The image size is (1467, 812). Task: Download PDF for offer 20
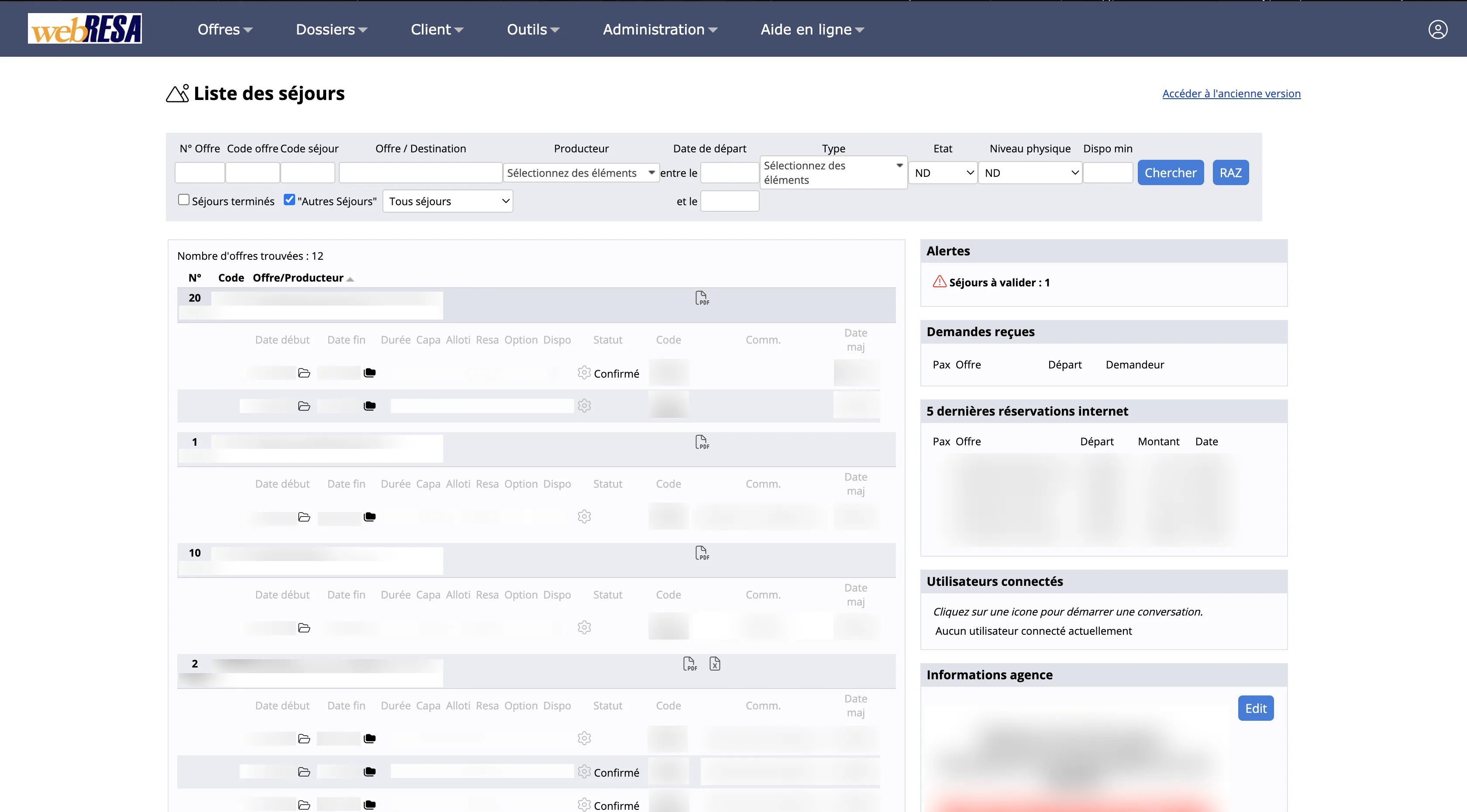click(702, 298)
